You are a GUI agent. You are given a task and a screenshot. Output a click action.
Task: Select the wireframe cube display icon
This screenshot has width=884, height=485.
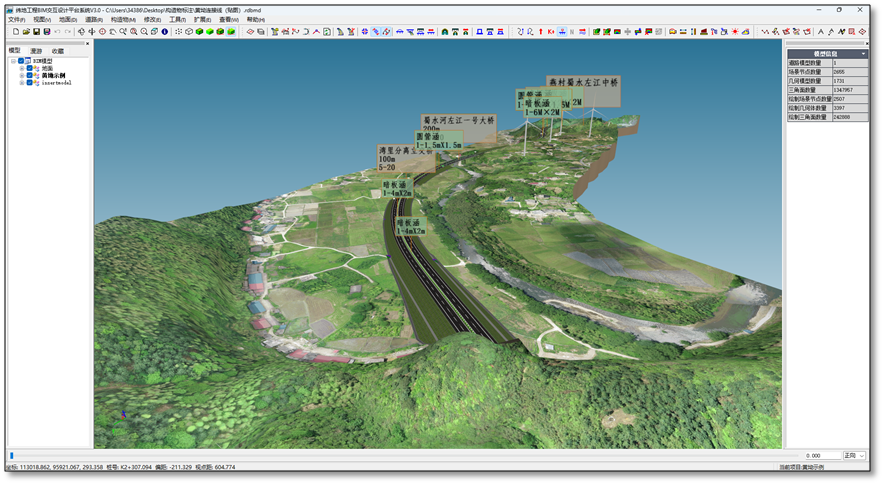(x=189, y=32)
